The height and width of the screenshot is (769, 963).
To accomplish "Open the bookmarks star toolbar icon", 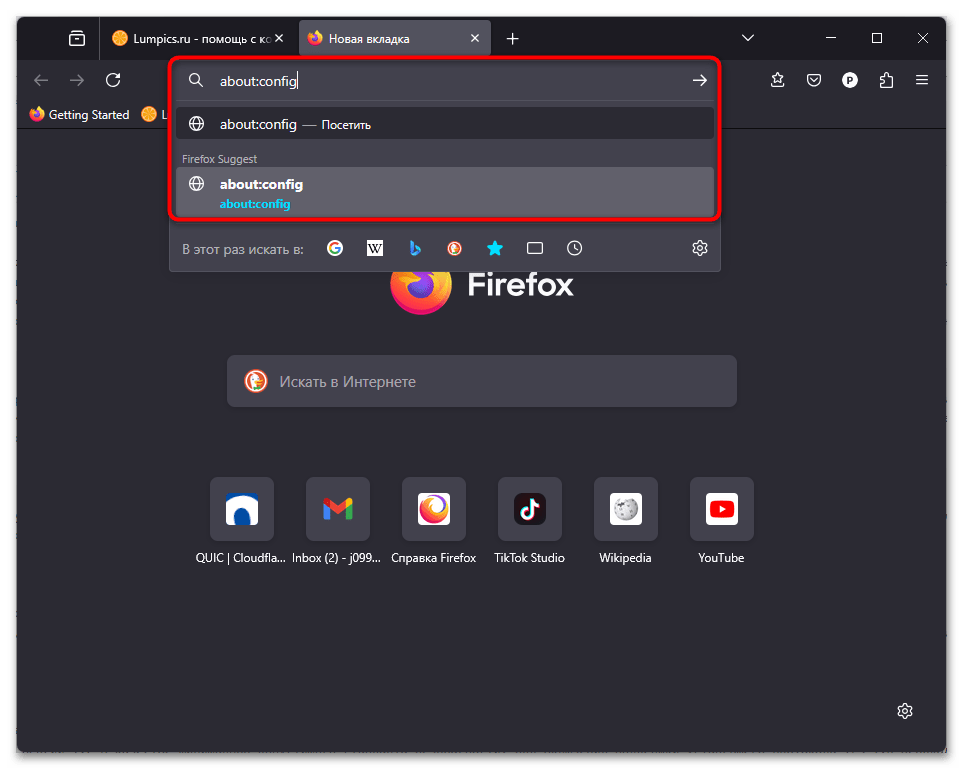I will 778,80.
